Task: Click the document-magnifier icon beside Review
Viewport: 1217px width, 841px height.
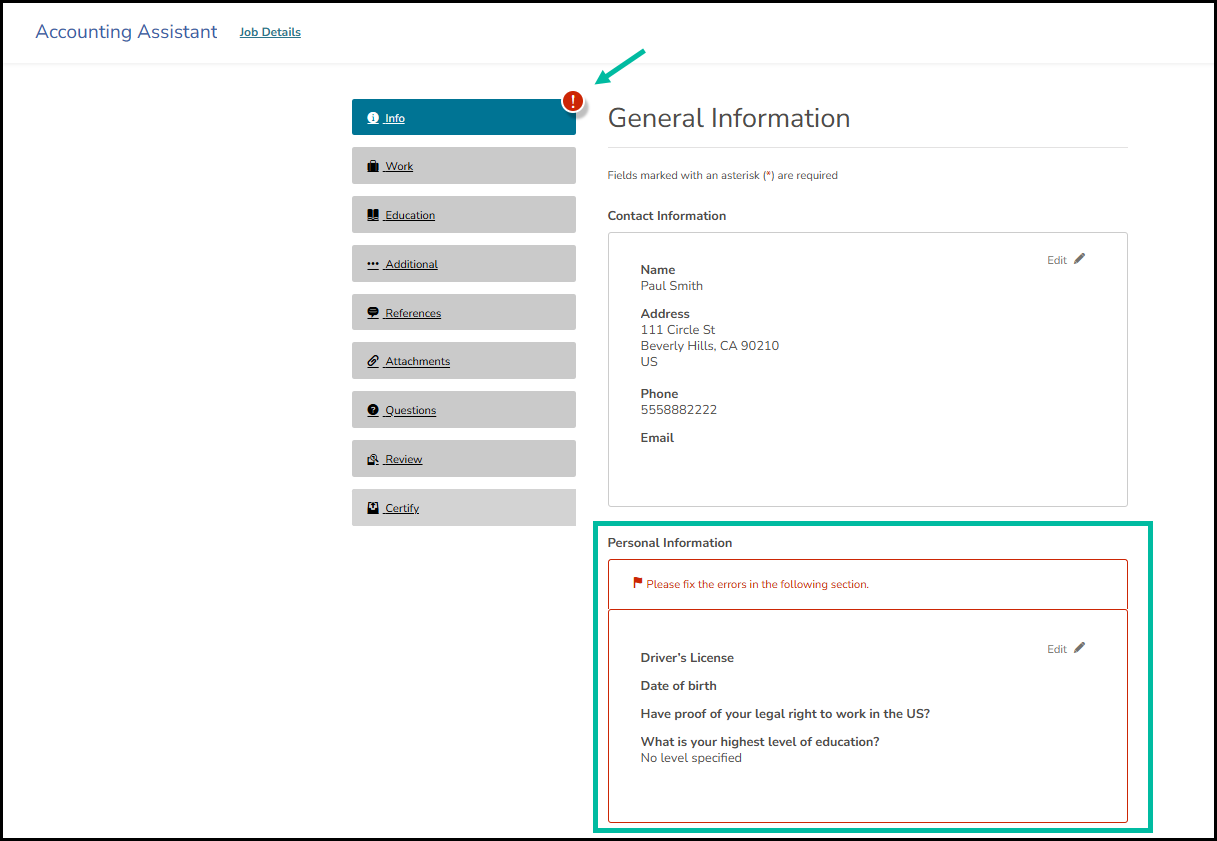Action: pyautogui.click(x=373, y=458)
